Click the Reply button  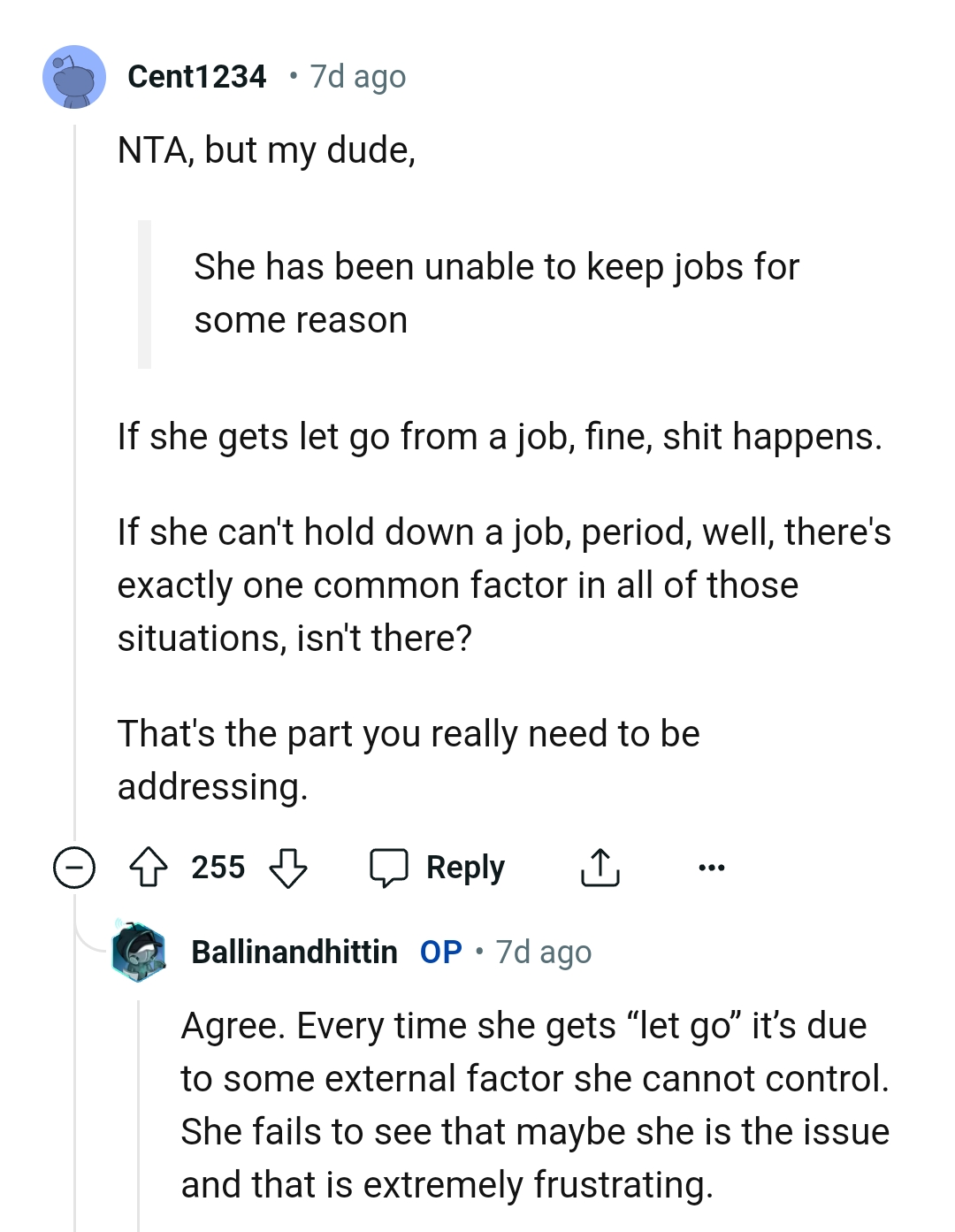pyautogui.click(x=465, y=867)
